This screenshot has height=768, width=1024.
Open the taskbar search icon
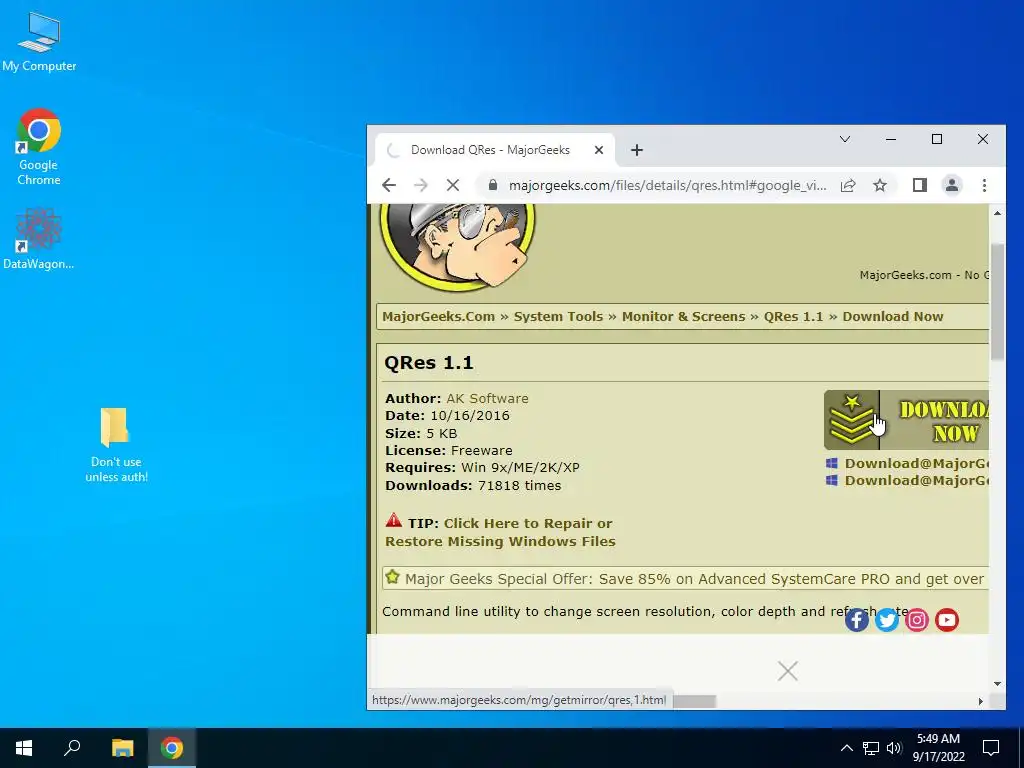pyautogui.click(x=72, y=748)
